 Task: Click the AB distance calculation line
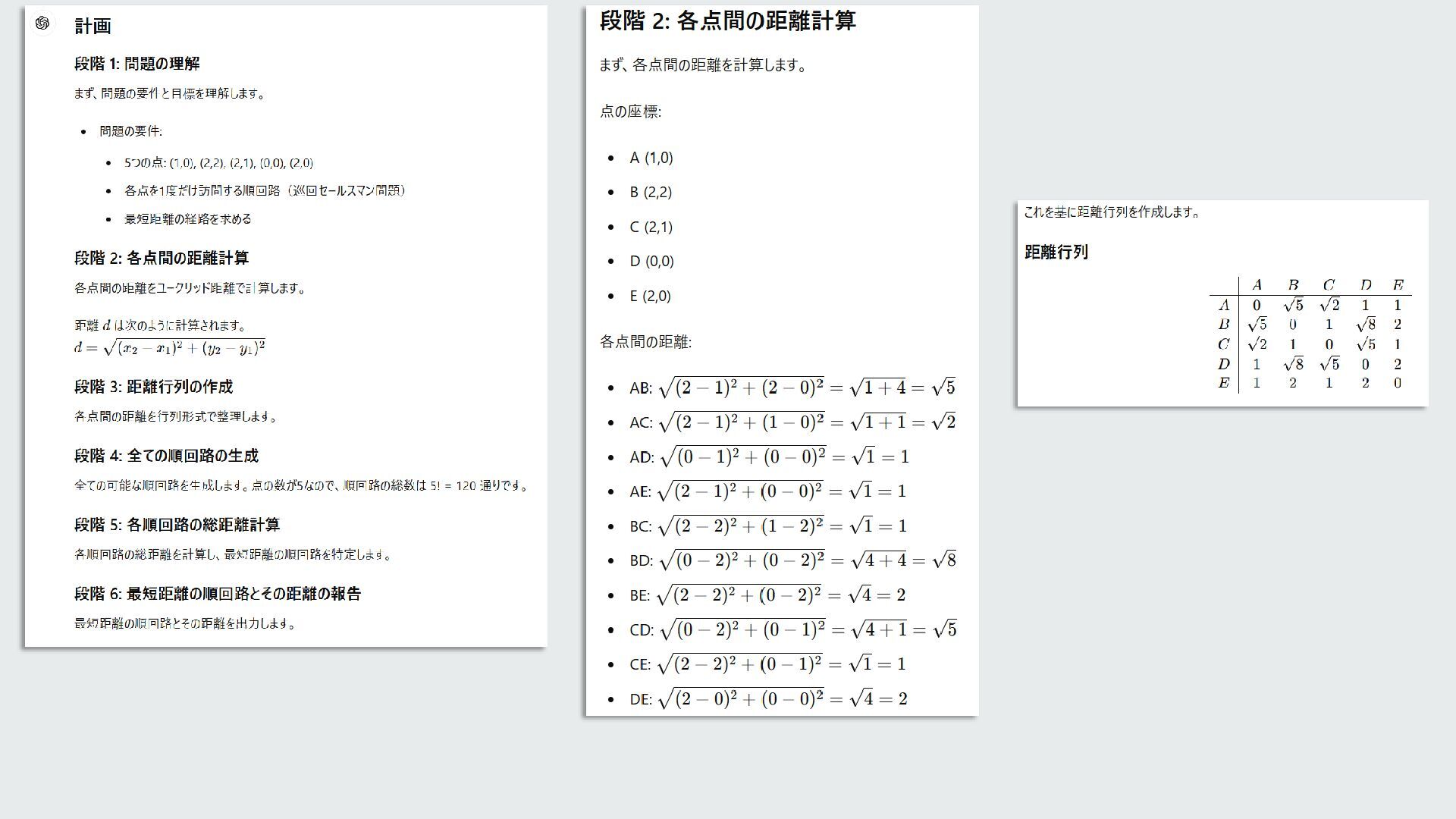[x=792, y=388]
